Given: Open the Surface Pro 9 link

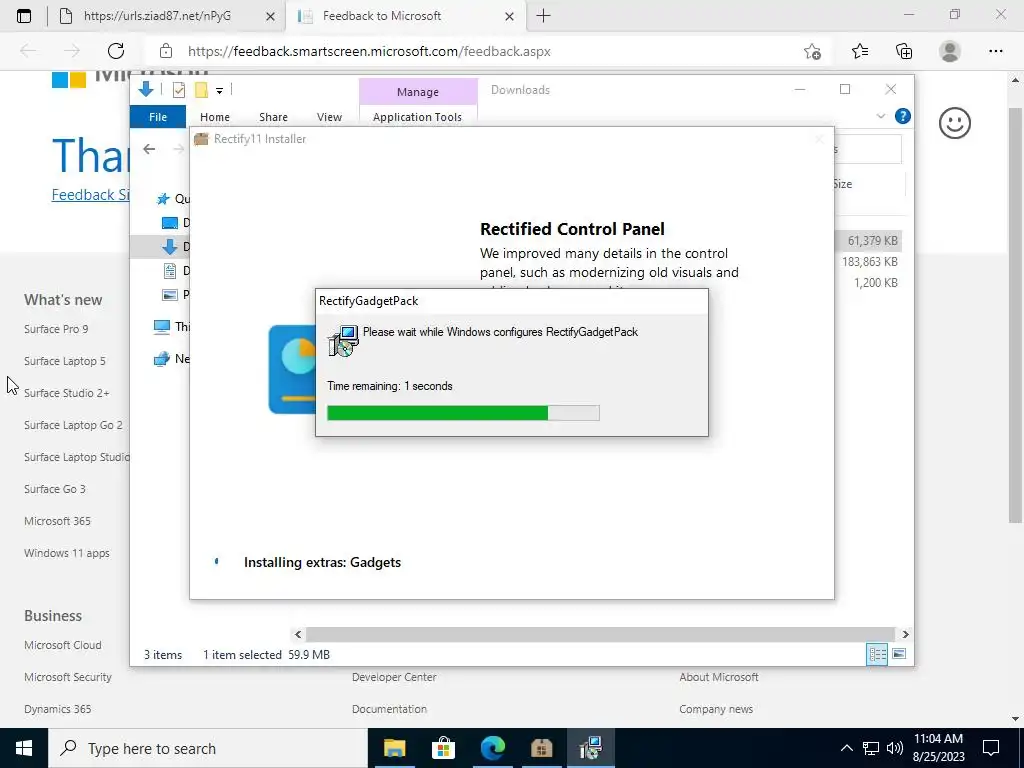Looking at the screenshot, I should pyautogui.click(x=56, y=329).
